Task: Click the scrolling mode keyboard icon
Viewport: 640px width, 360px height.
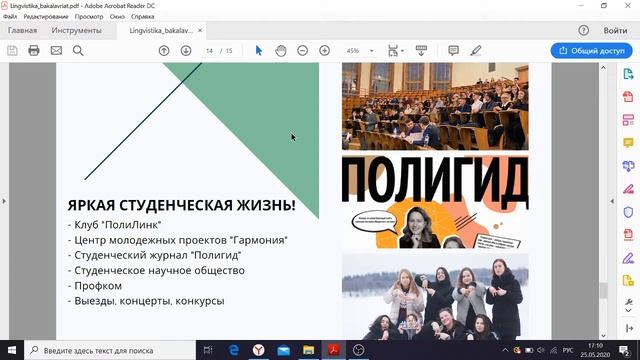Action: [x=421, y=51]
